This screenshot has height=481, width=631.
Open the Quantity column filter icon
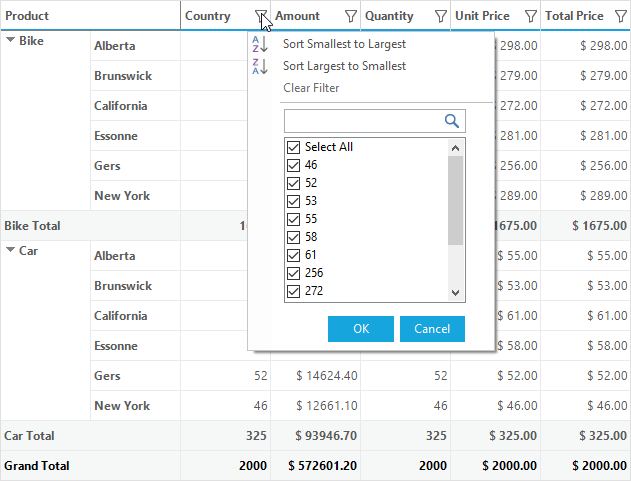441,16
